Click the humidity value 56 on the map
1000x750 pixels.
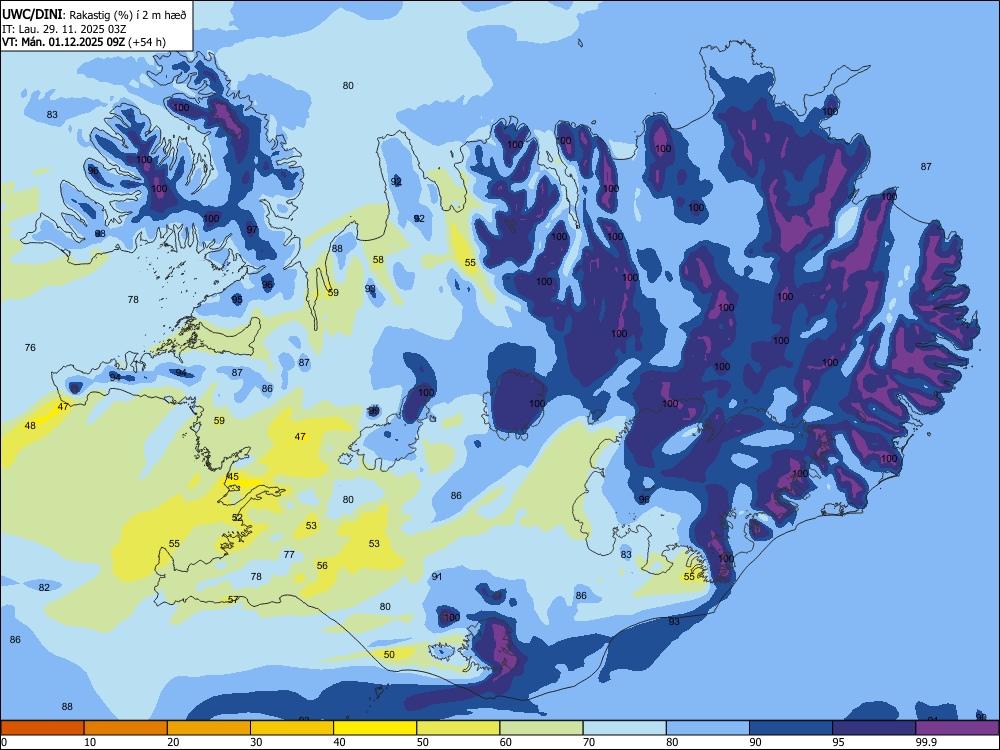pyautogui.click(x=322, y=566)
